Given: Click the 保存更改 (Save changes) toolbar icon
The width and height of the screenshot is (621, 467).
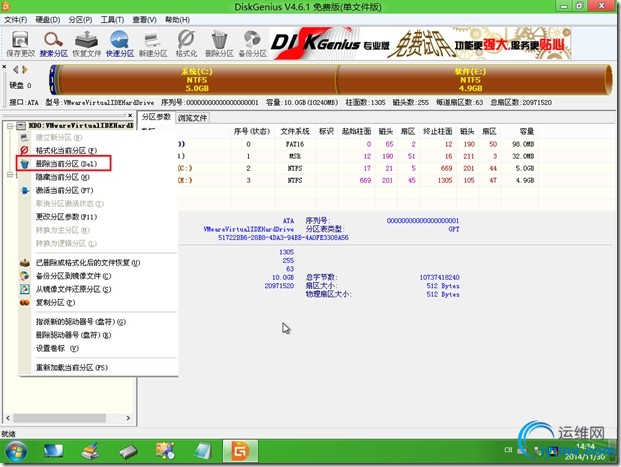Looking at the screenshot, I should click(x=20, y=44).
